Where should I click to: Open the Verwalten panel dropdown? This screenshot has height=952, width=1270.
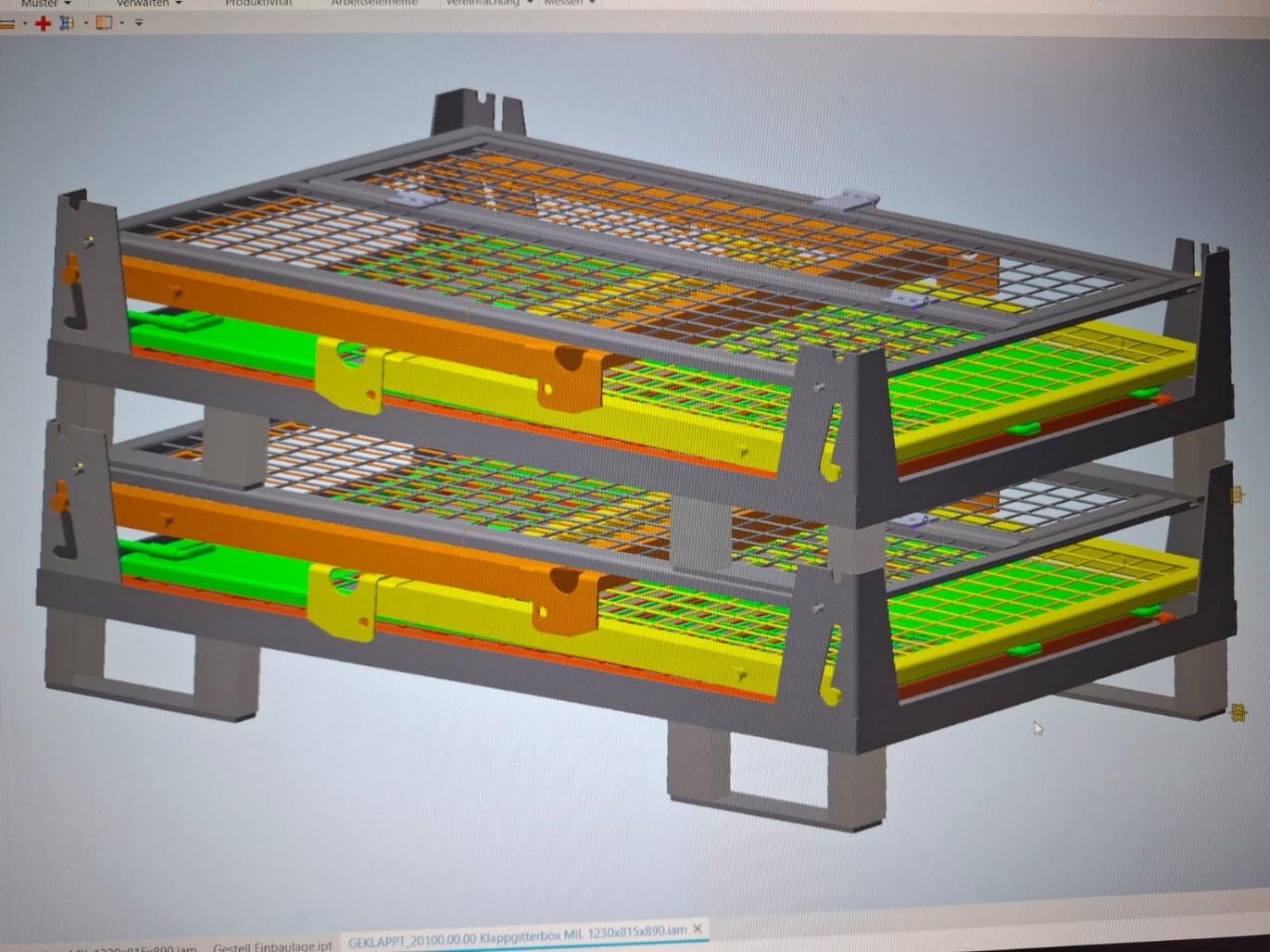tap(148, 4)
